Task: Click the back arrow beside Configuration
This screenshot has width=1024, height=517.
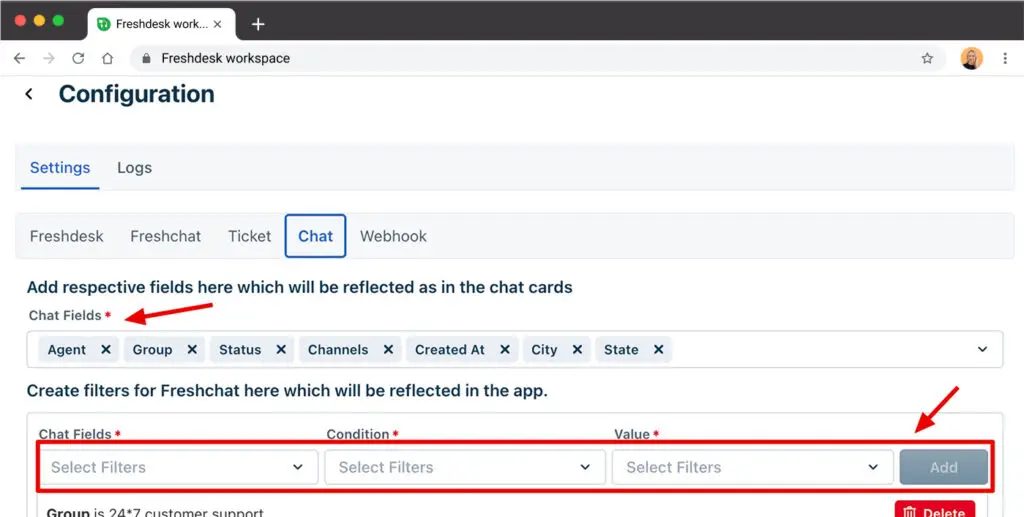Action: pos(29,94)
